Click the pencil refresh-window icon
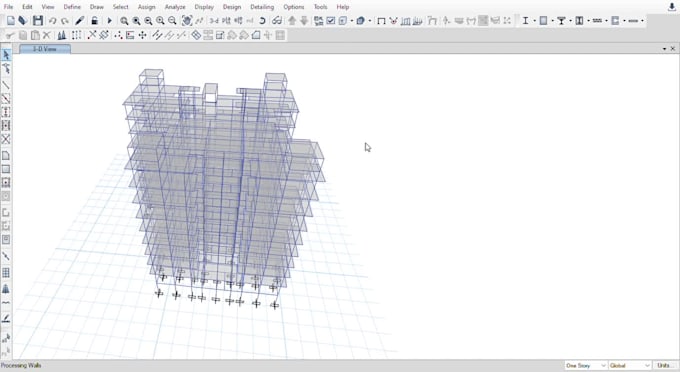The height and width of the screenshot is (372, 680). (79, 20)
